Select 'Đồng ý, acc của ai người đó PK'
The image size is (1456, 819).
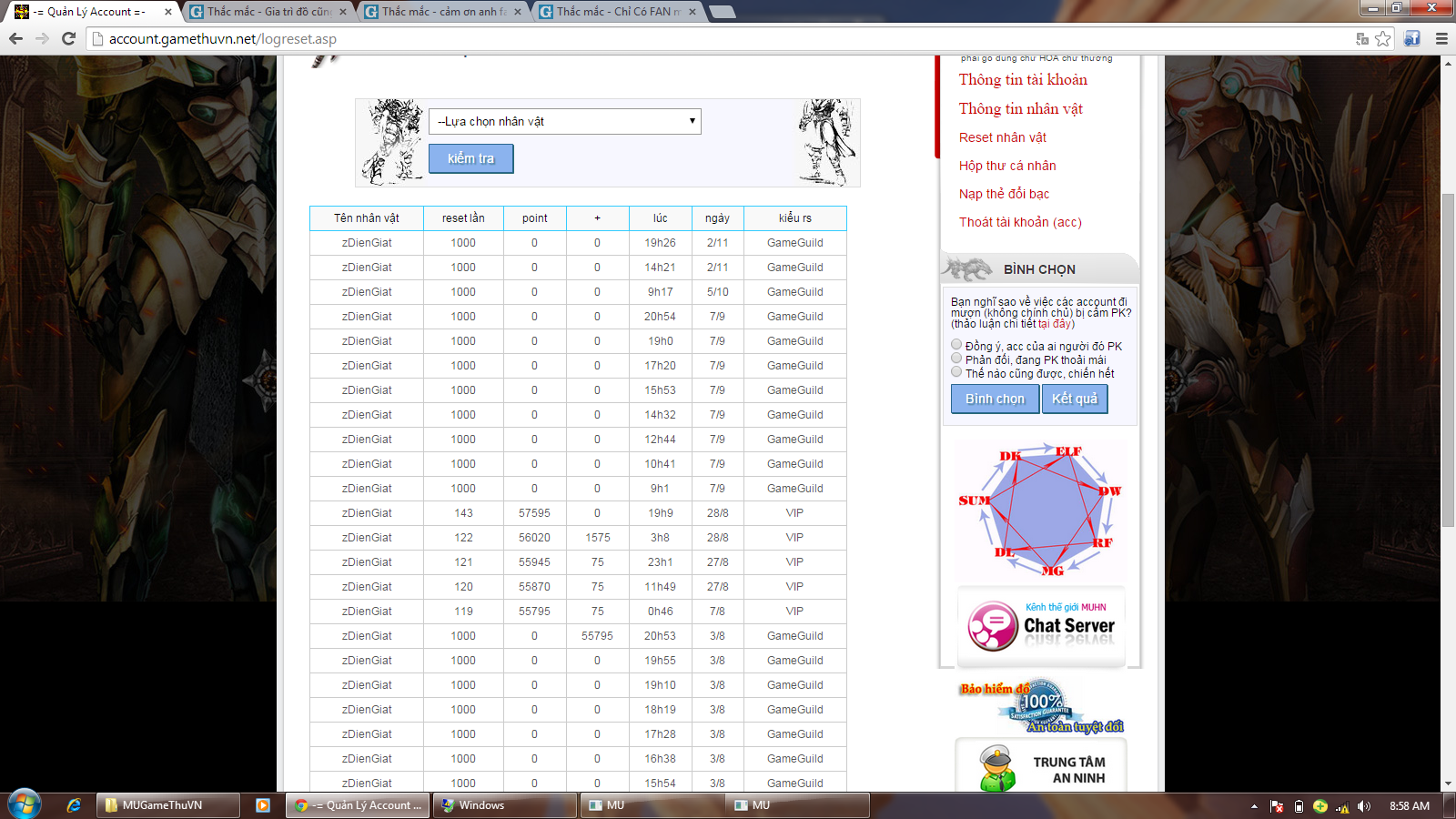[x=956, y=345]
